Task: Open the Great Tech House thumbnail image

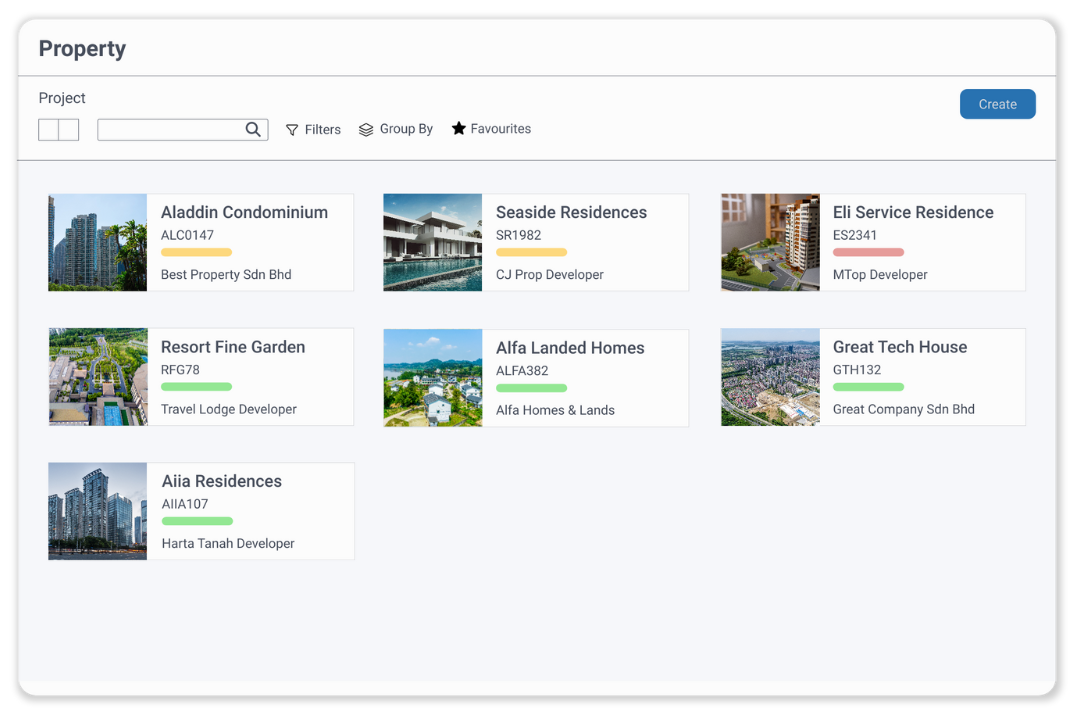Action: [770, 377]
